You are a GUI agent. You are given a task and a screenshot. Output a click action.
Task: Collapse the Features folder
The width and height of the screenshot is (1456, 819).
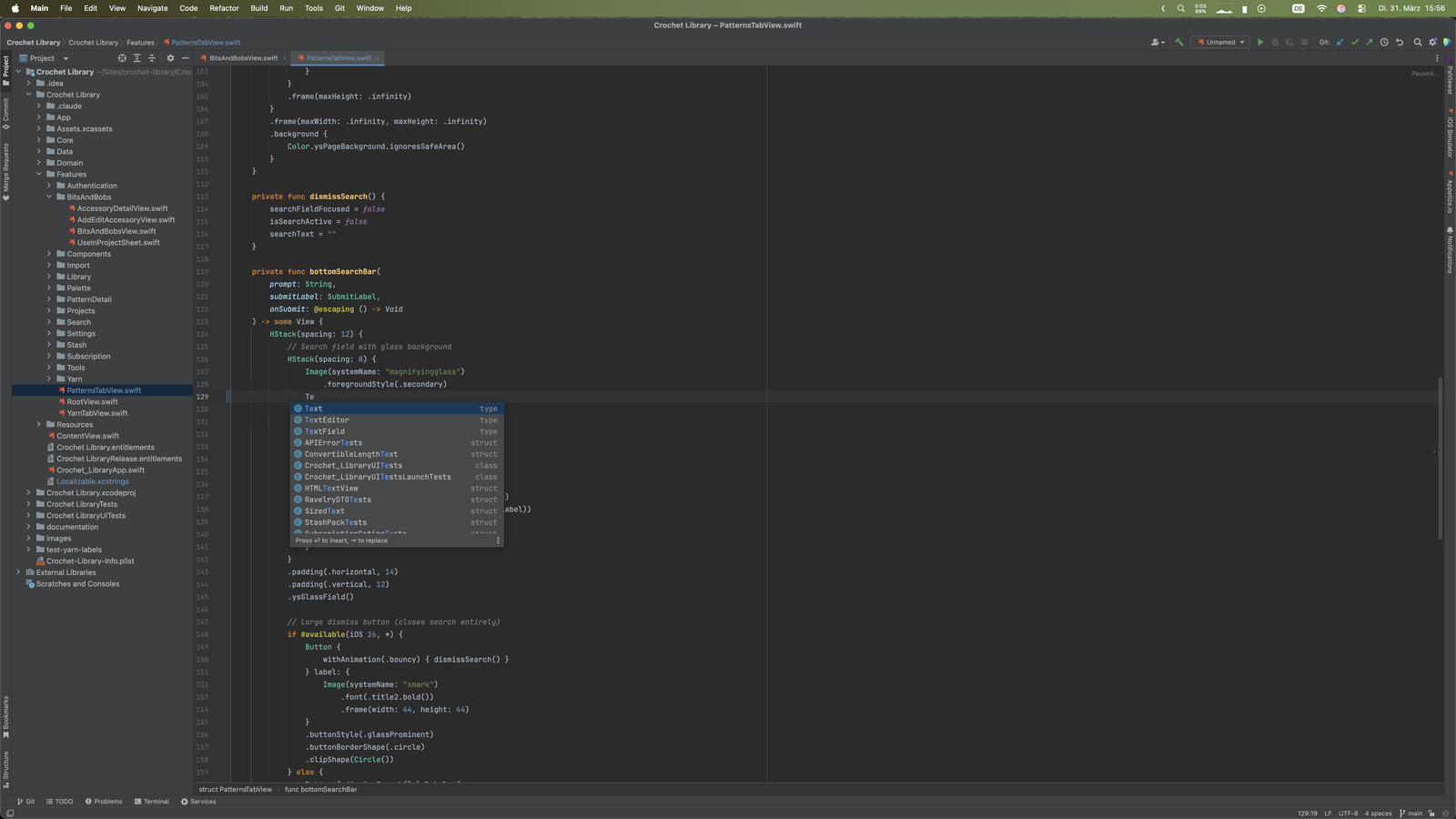click(39, 174)
